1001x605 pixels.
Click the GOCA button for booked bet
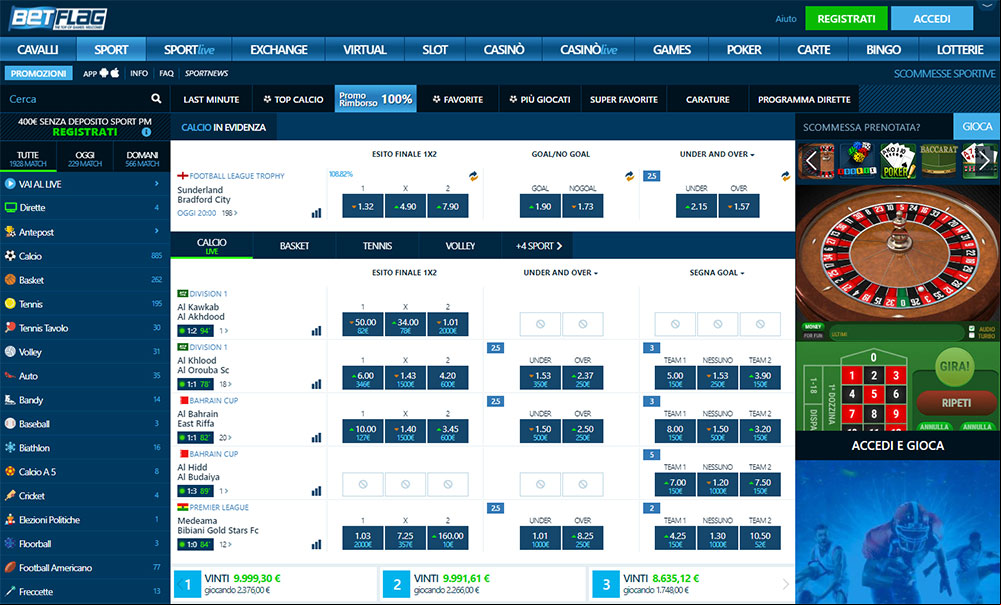[977, 126]
